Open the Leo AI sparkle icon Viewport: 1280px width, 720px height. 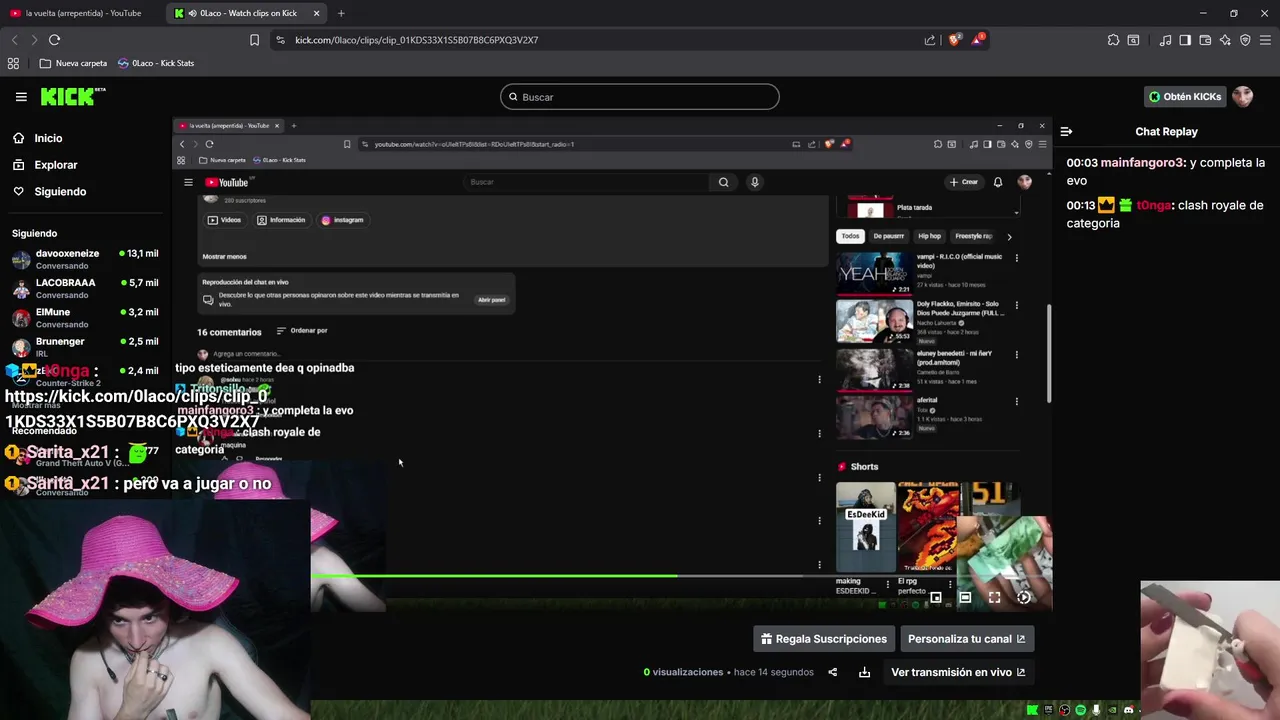pos(1225,40)
